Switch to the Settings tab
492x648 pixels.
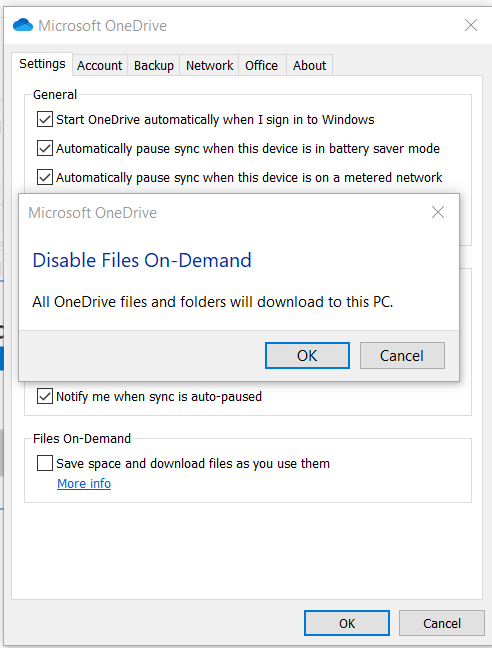[x=42, y=64]
